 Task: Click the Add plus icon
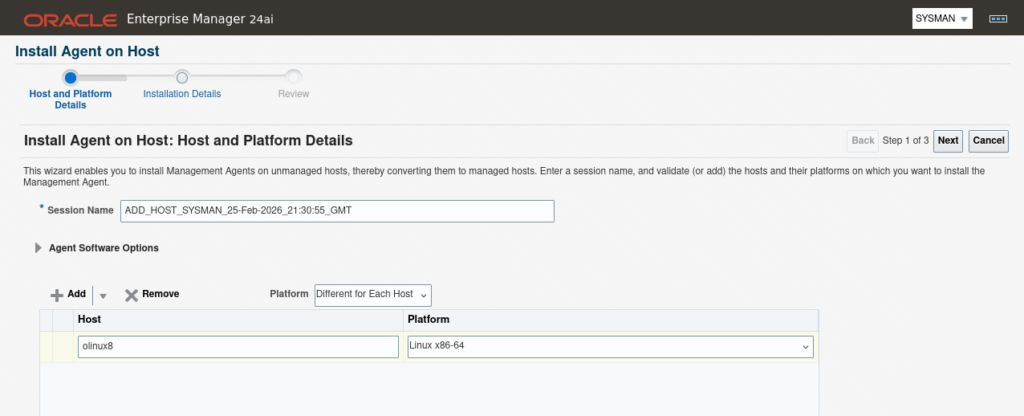pyautogui.click(x=57, y=295)
